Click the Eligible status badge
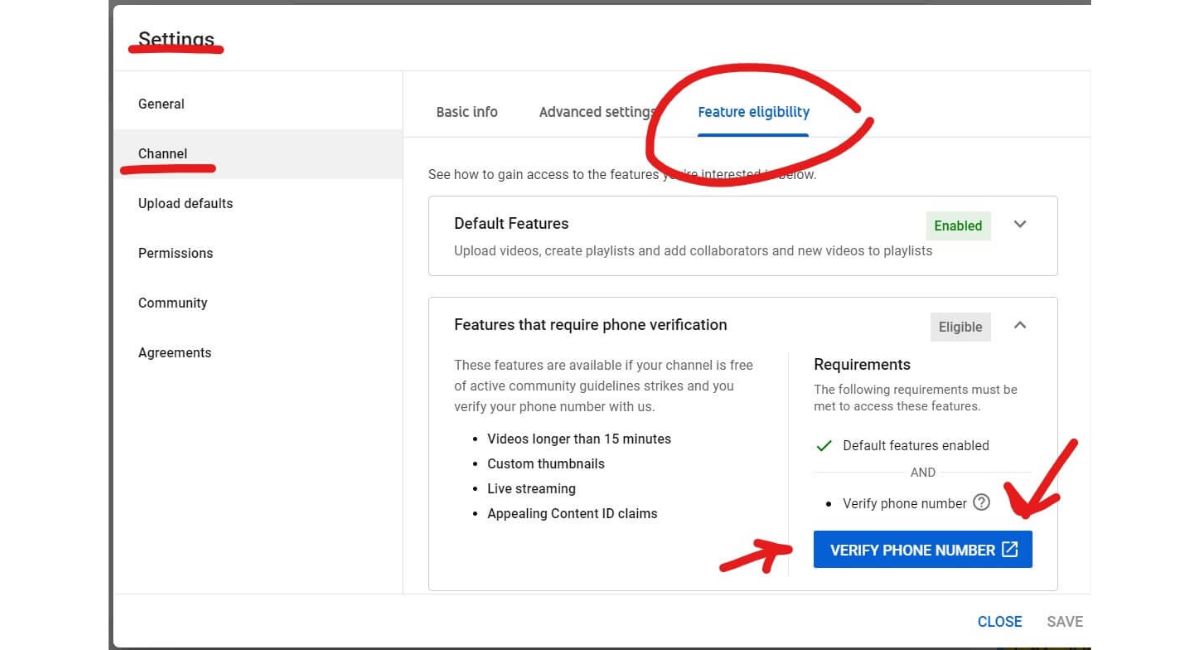The width and height of the screenshot is (1200, 650). click(x=960, y=327)
